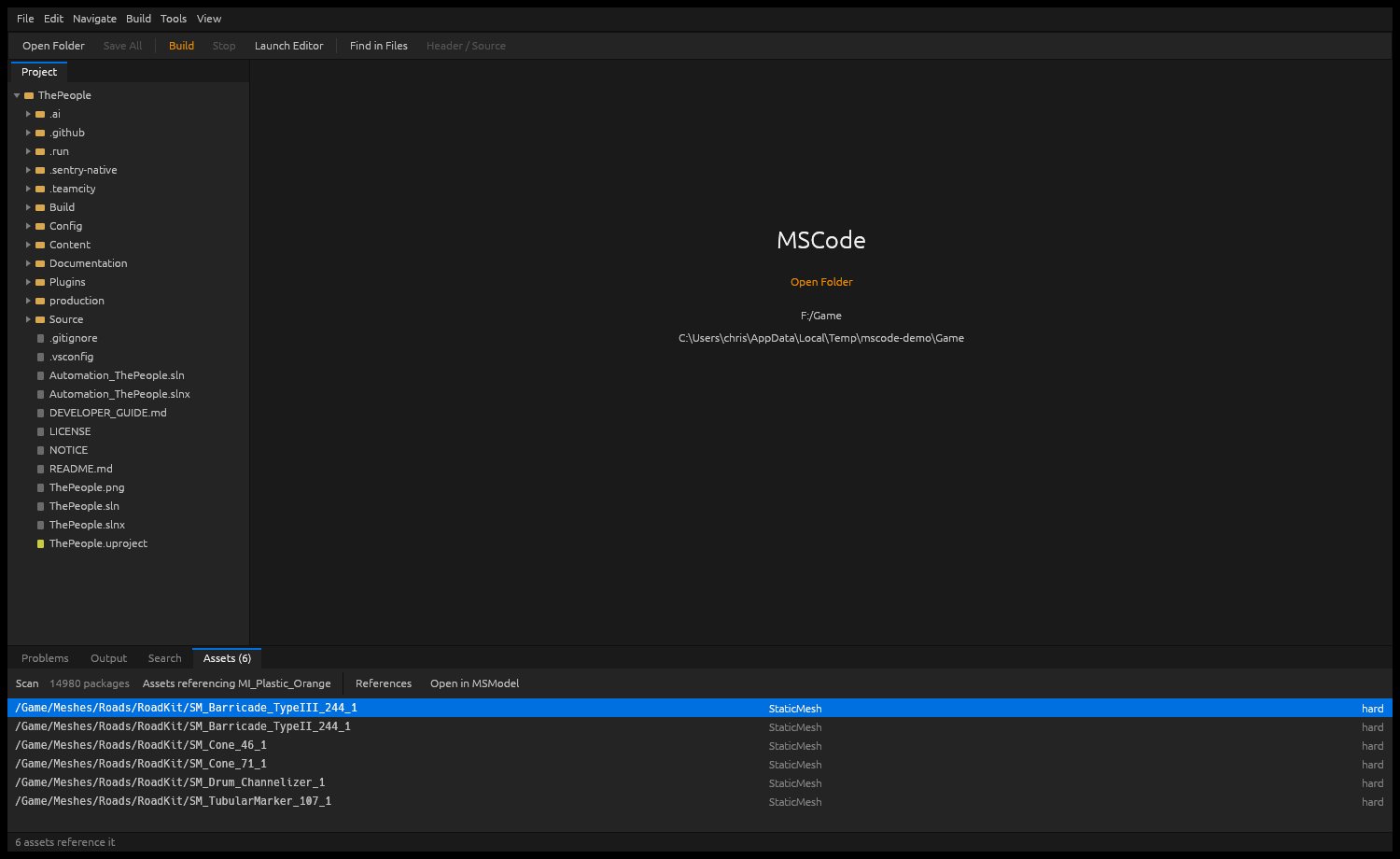Expand the Build folder arrow
This screenshot has width=1400, height=859.
click(x=28, y=207)
